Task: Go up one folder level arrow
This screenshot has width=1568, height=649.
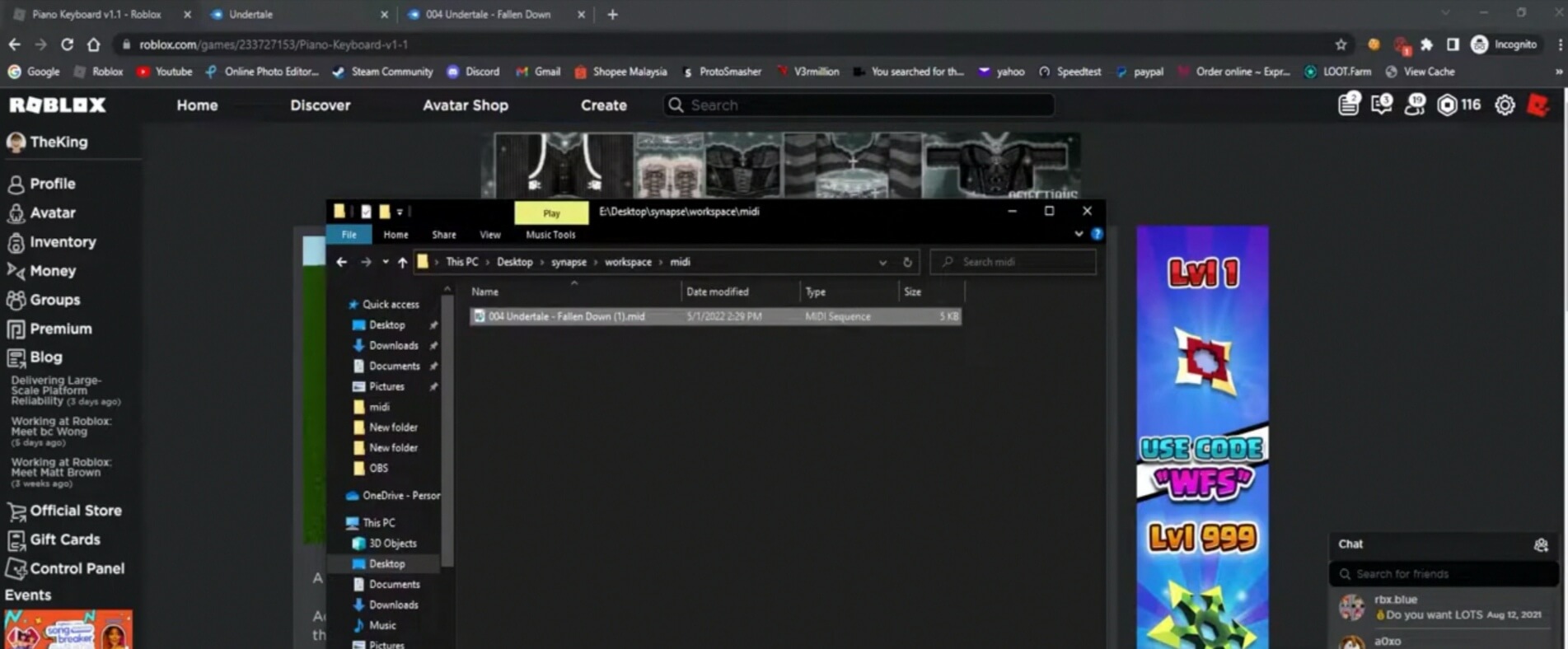Action: click(402, 262)
